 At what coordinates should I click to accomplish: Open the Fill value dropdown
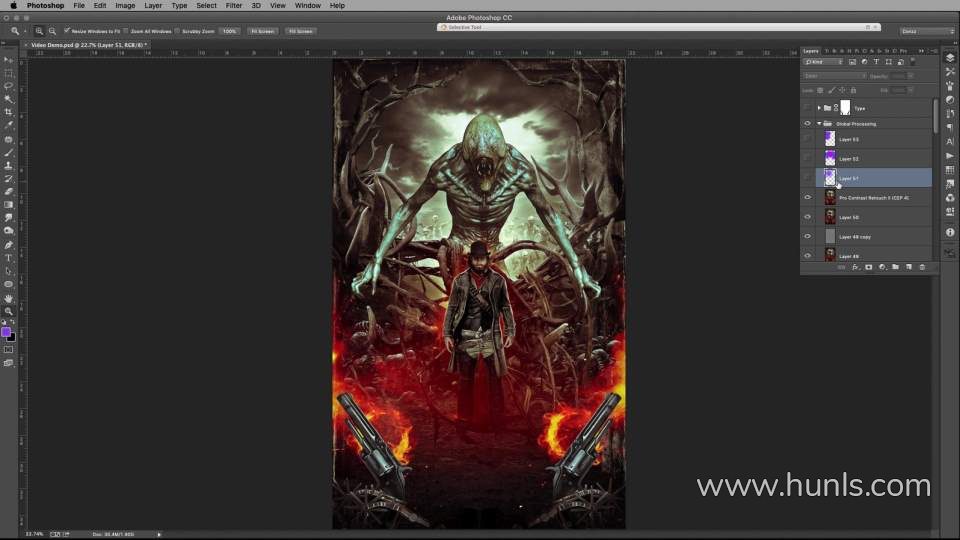910,90
